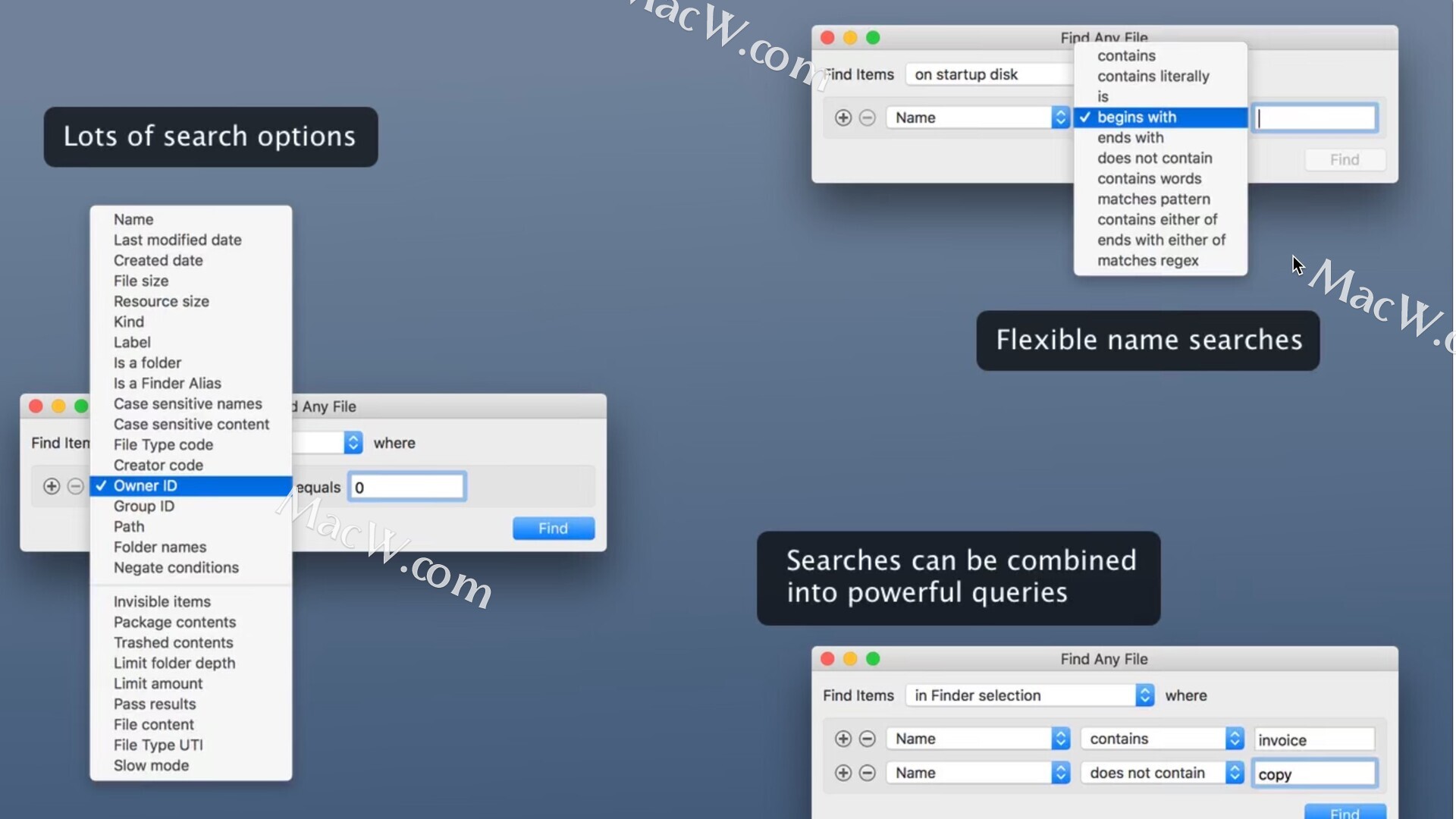Choose 'matches pattern' operator
This screenshot has height=819, width=1456.
coord(1160,199)
